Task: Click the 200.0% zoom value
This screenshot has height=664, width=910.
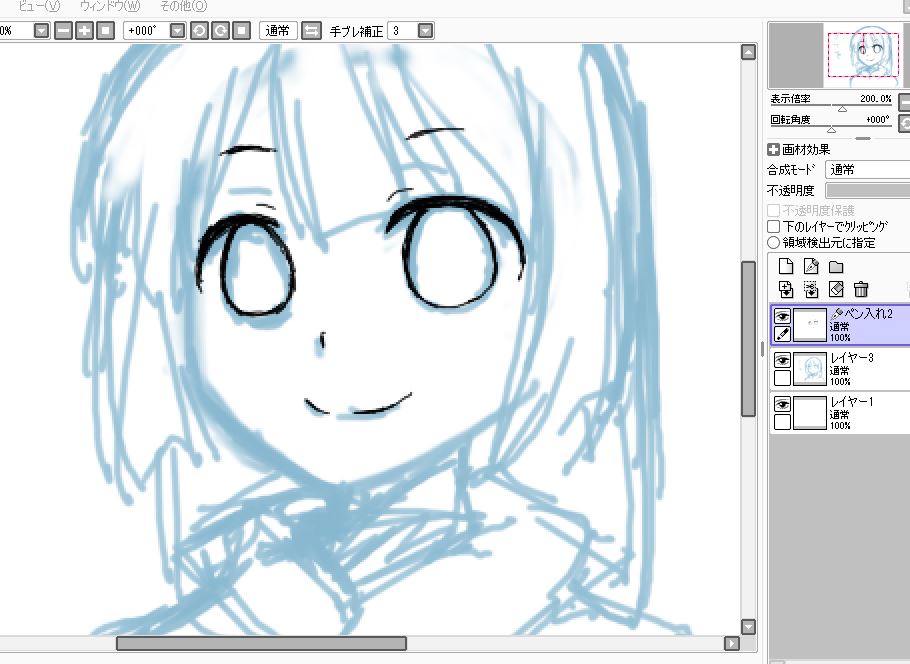Action: coord(875,99)
